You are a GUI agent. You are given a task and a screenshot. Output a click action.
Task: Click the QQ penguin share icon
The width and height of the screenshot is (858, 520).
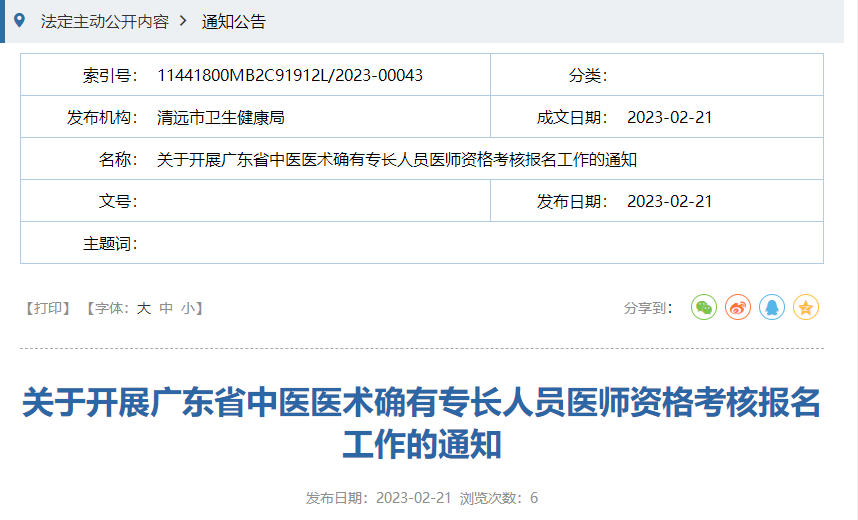pos(772,308)
